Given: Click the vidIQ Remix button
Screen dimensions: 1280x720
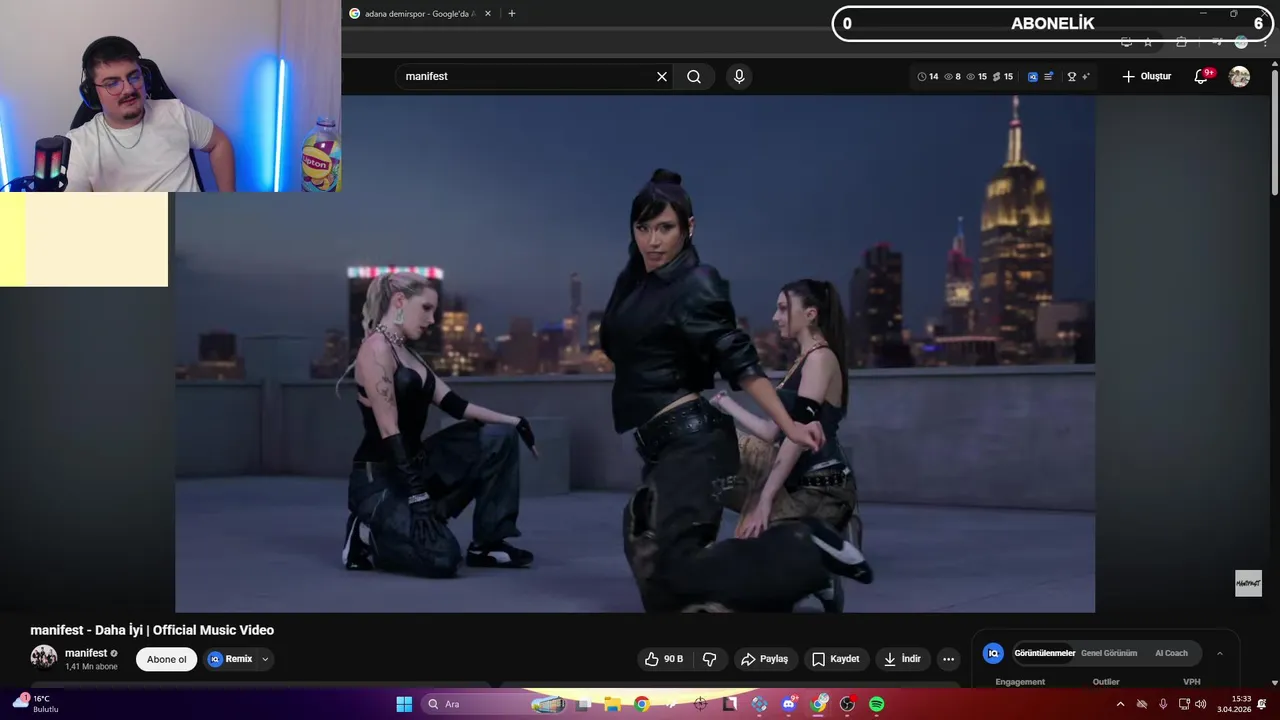Looking at the screenshot, I should pos(230,659).
